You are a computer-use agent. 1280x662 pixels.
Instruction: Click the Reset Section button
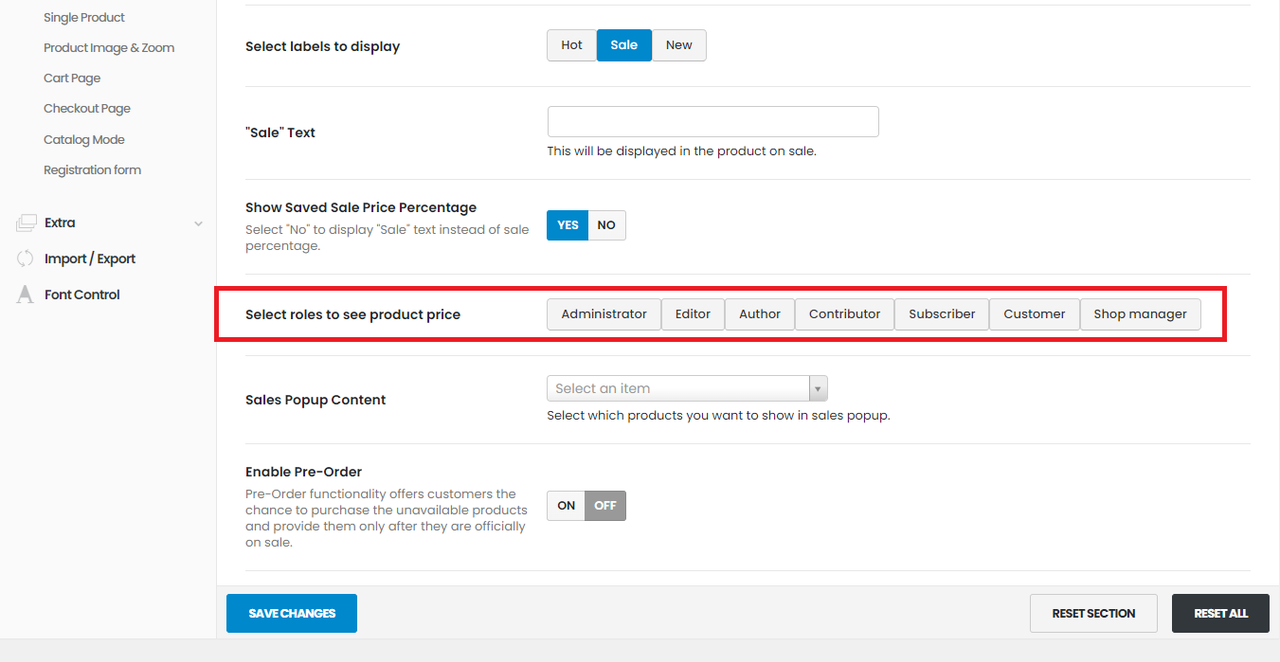1093,613
